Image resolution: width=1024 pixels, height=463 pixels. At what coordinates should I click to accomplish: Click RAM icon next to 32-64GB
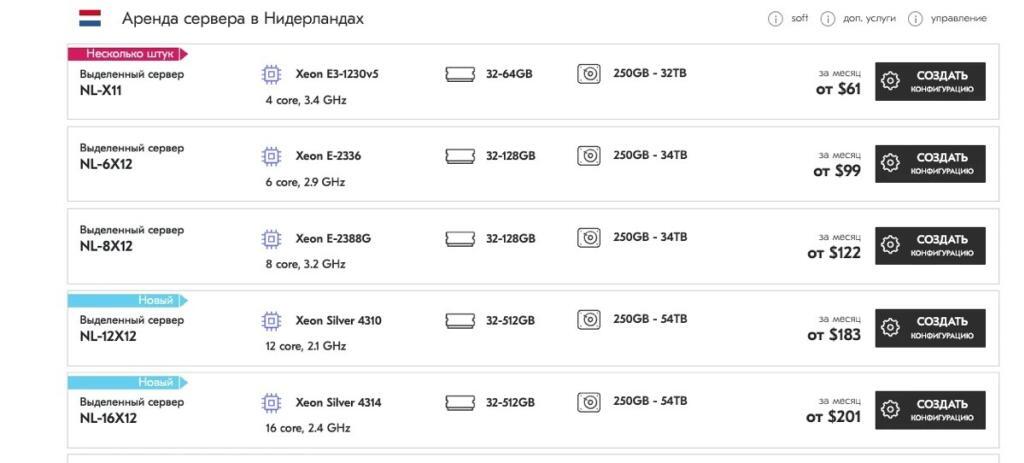[x=460, y=74]
